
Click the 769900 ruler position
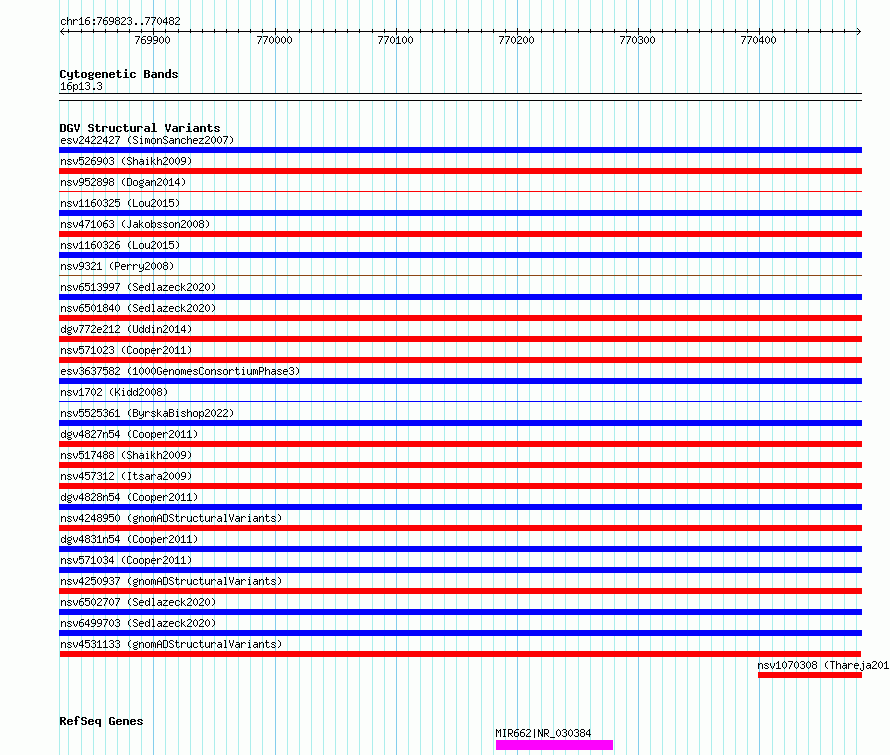152,40
